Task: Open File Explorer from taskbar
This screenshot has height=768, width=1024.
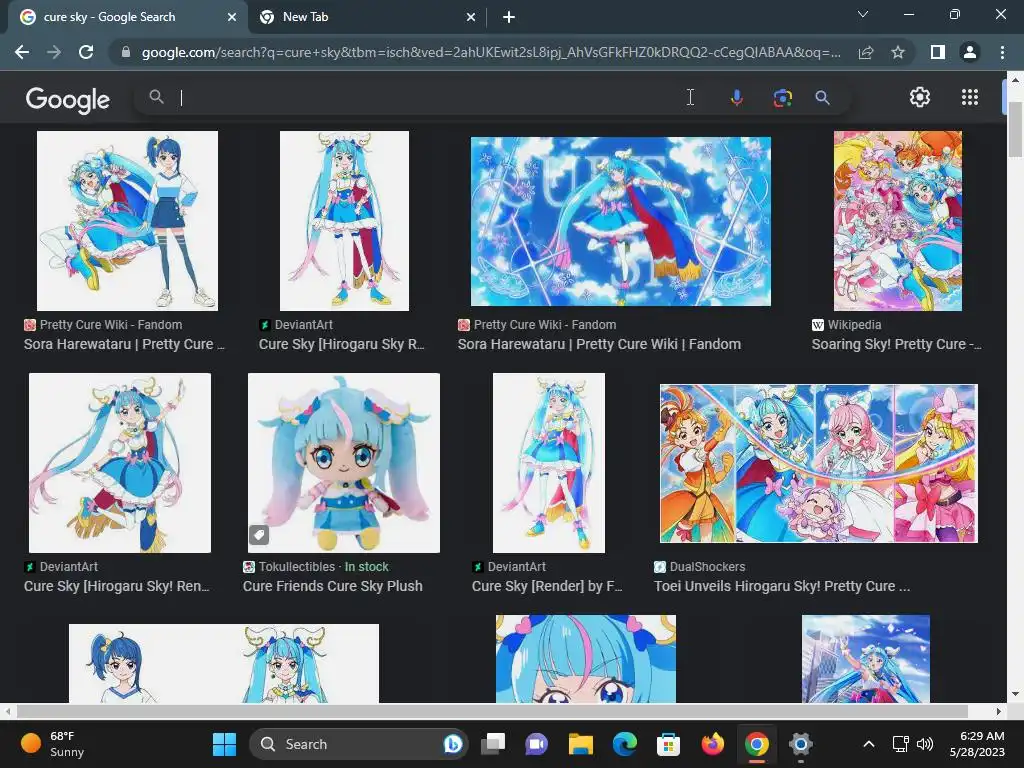Action: (x=581, y=744)
